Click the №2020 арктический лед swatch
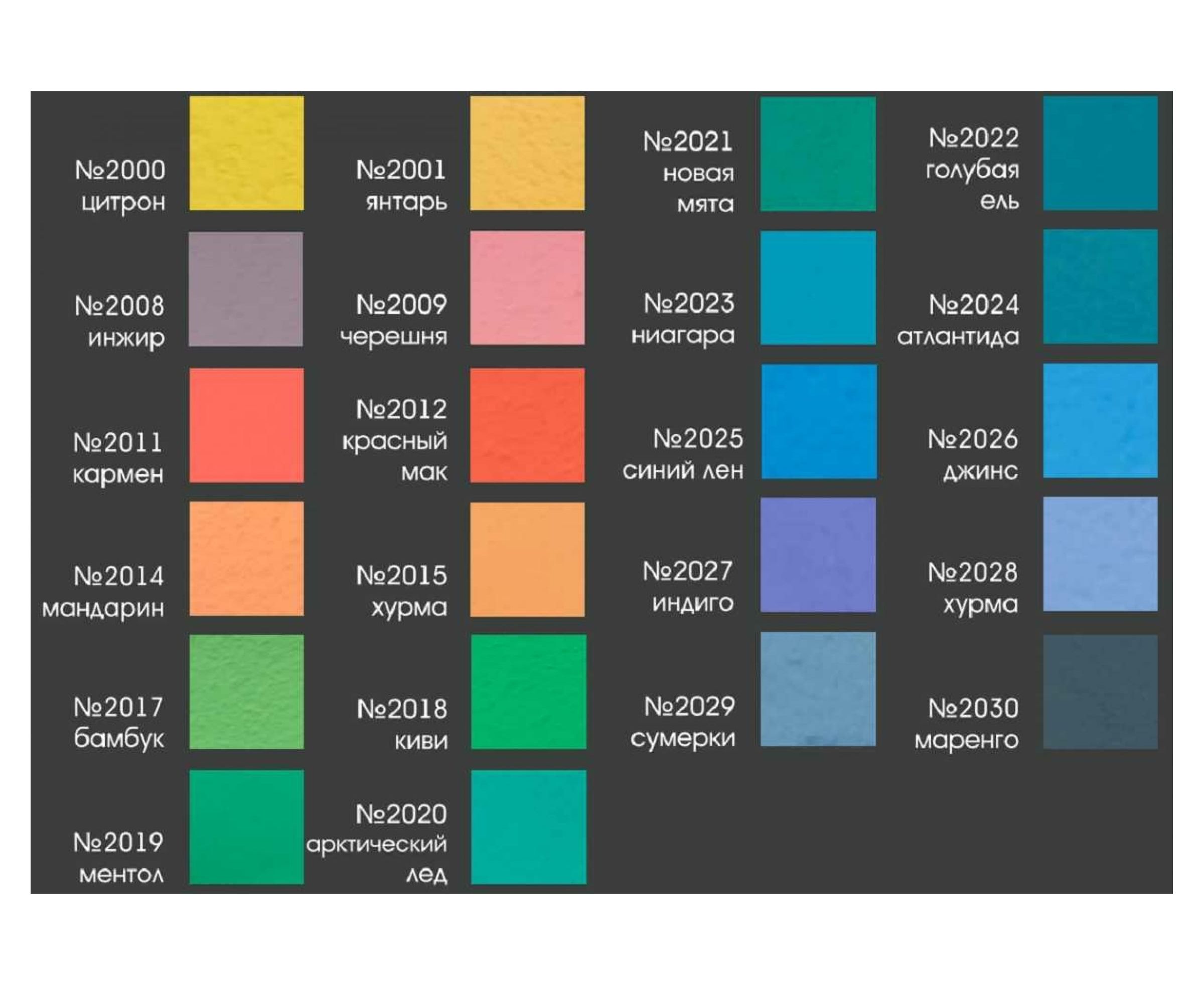Screen dimensions: 1204x985 pos(528,827)
